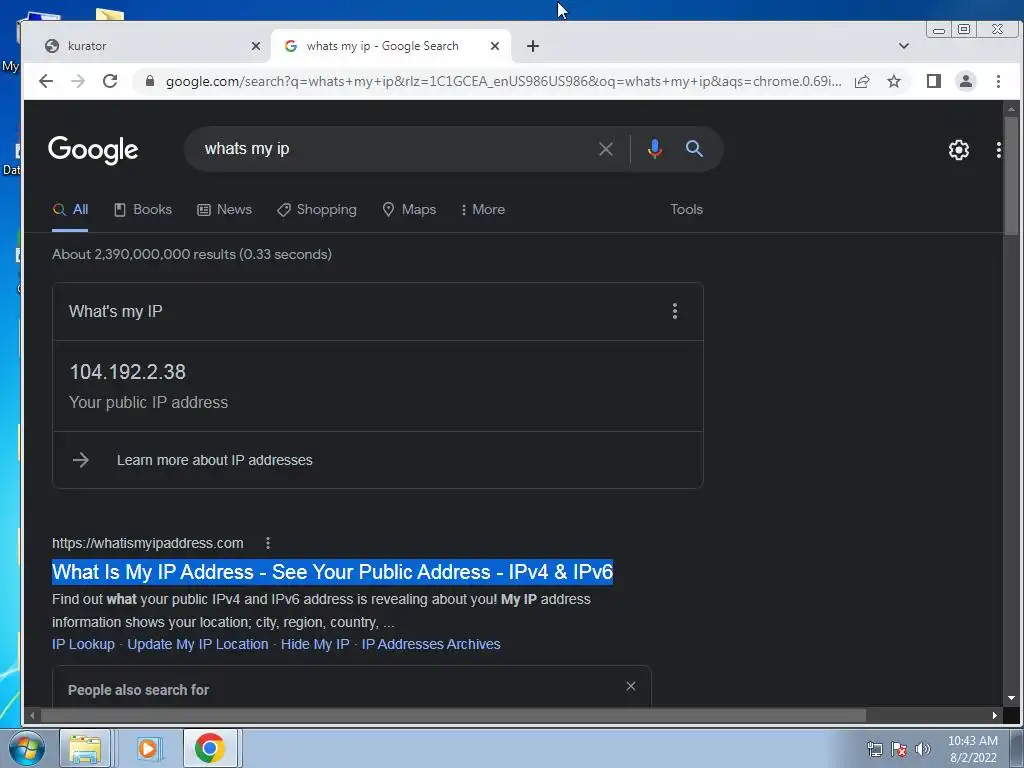The height and width of the screenshot is (768, 1024).
Task: Open the tab search dropdown arrow
Action: click(904, 46)
